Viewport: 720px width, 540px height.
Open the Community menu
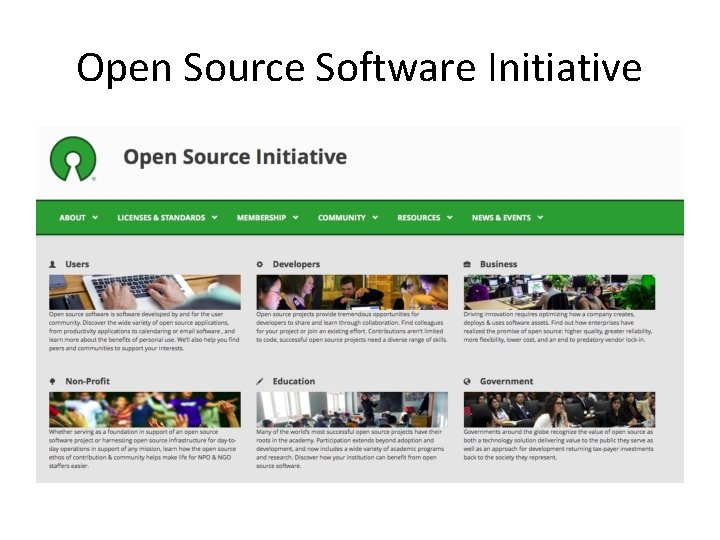(x=342, y=218)
